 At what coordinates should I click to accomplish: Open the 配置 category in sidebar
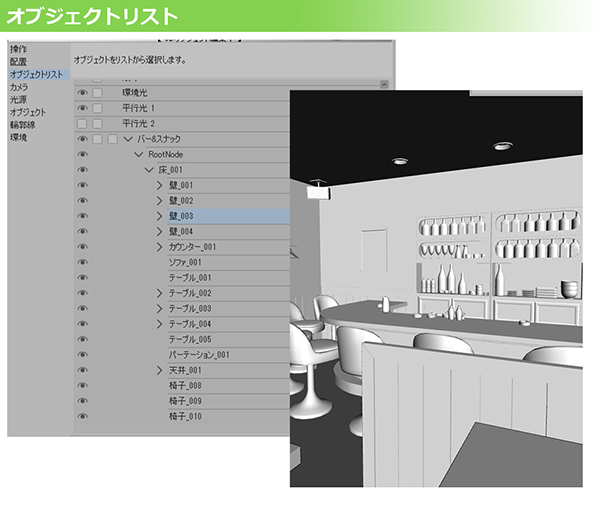click(18, 62)
